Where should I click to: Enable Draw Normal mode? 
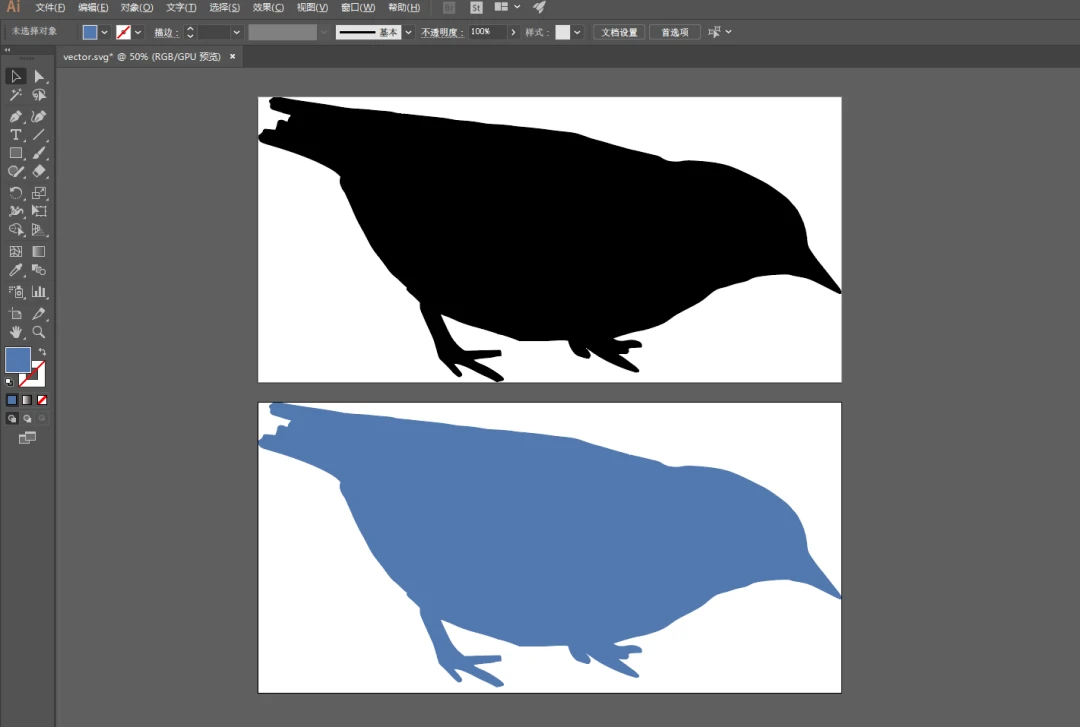coord(12,418)
